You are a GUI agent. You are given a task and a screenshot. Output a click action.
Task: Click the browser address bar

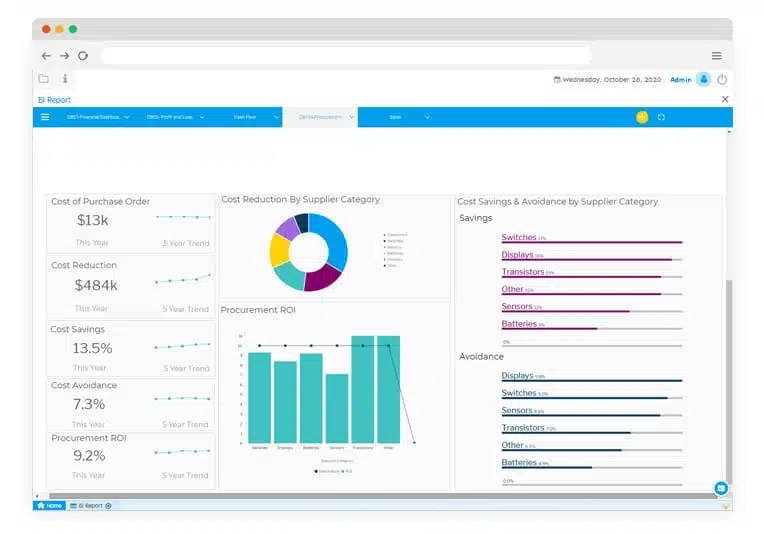tap(346, 56)
